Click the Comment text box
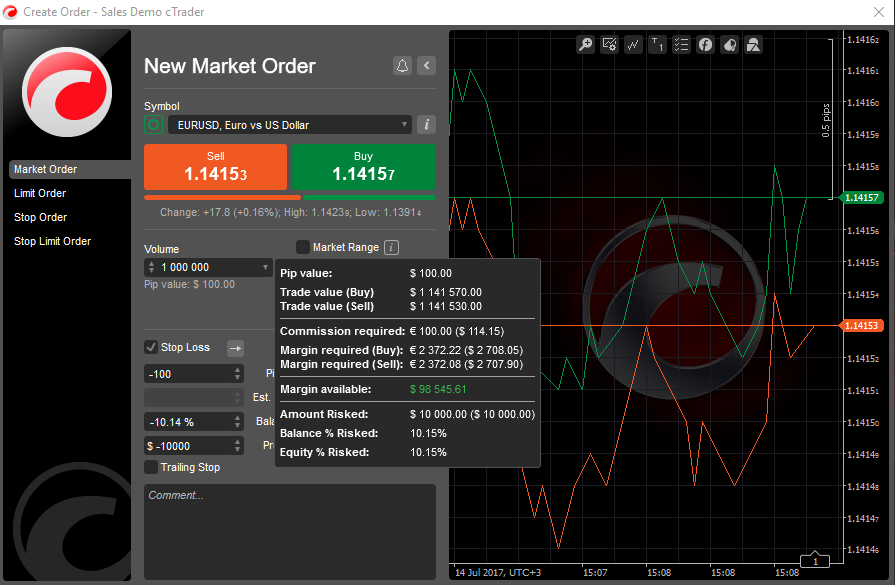895x585 pixels. (x=290, y=532)
